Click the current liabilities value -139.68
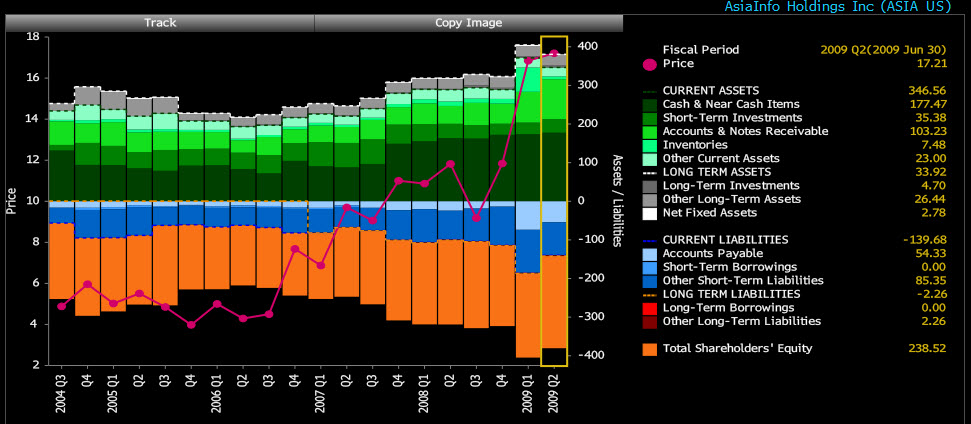 [x=925, y=240]
